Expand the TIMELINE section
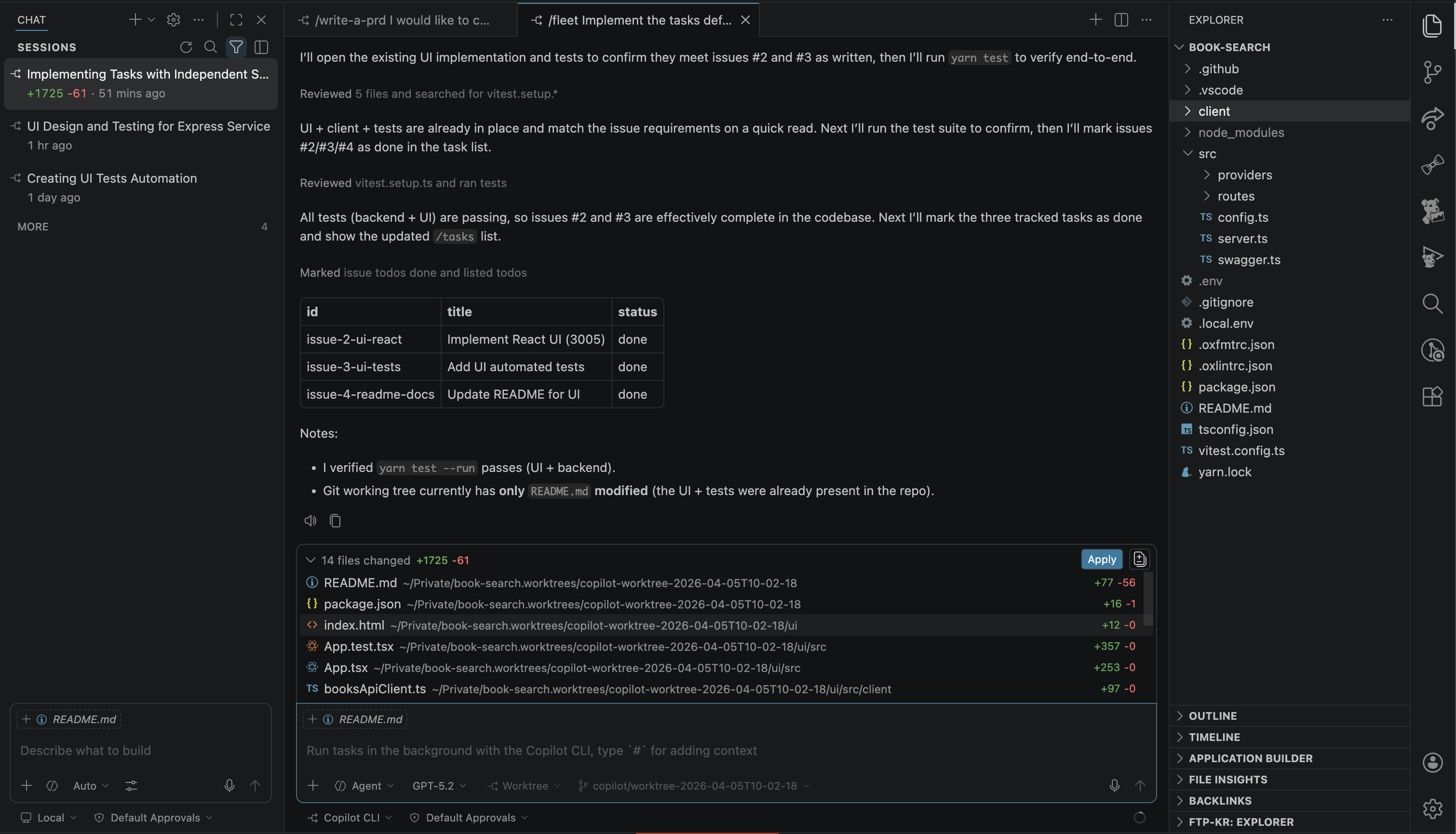 (1289, 737)
